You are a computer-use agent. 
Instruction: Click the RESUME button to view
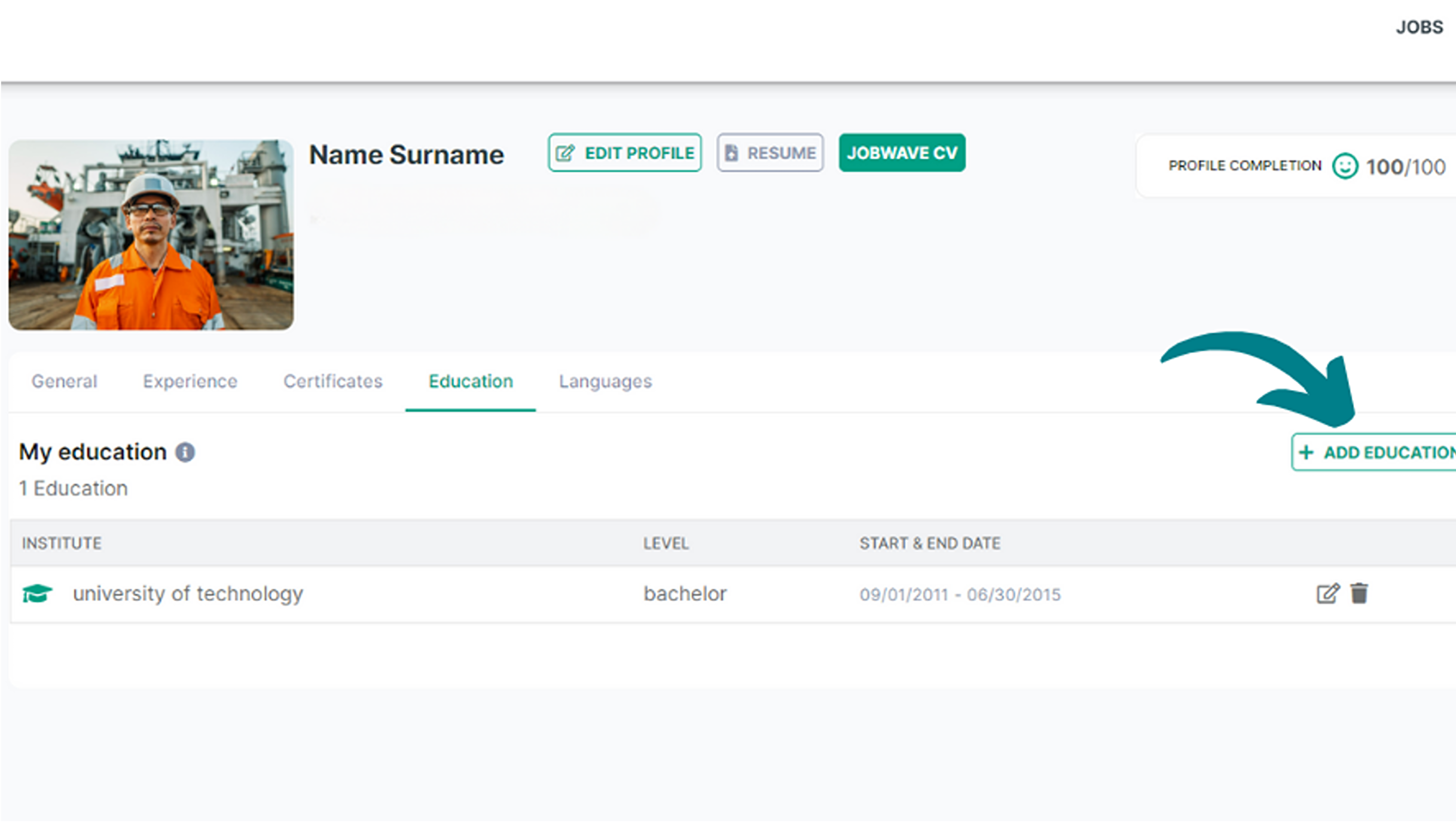pos(770,152)
